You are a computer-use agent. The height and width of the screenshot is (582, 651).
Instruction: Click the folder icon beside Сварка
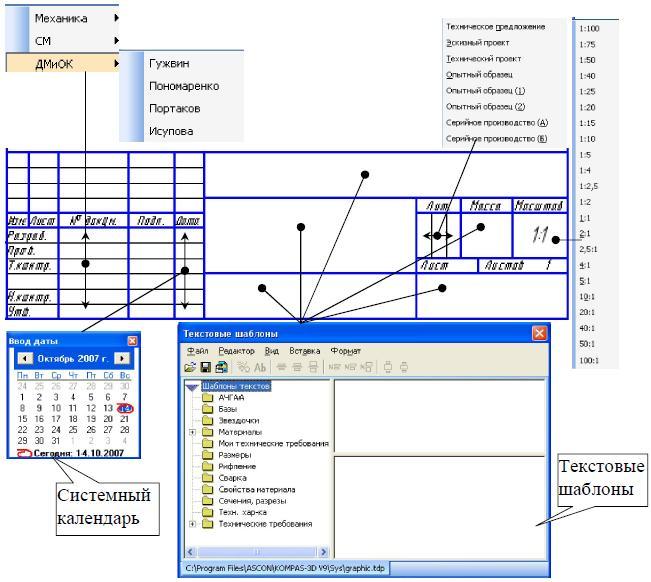[x=207, y=478]
